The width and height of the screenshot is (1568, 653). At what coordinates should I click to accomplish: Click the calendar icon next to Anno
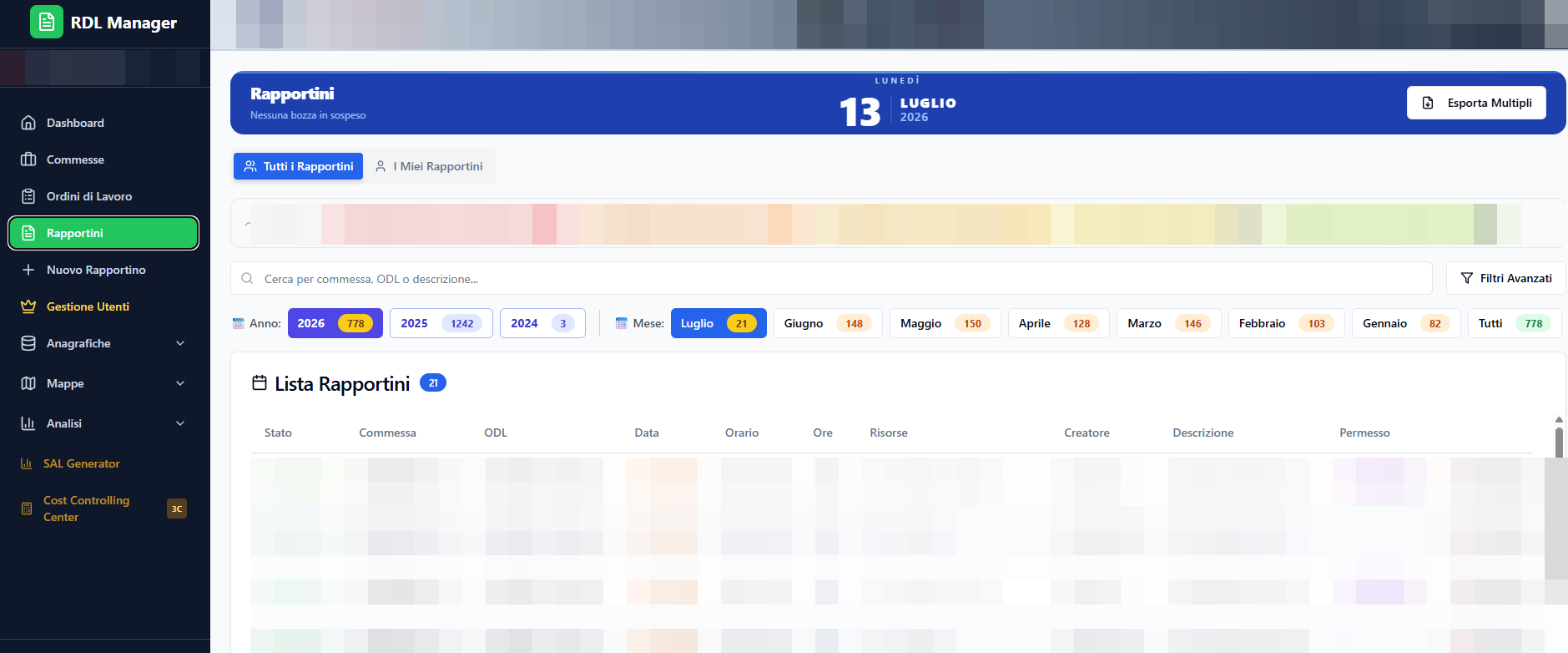tap(239, 323)
